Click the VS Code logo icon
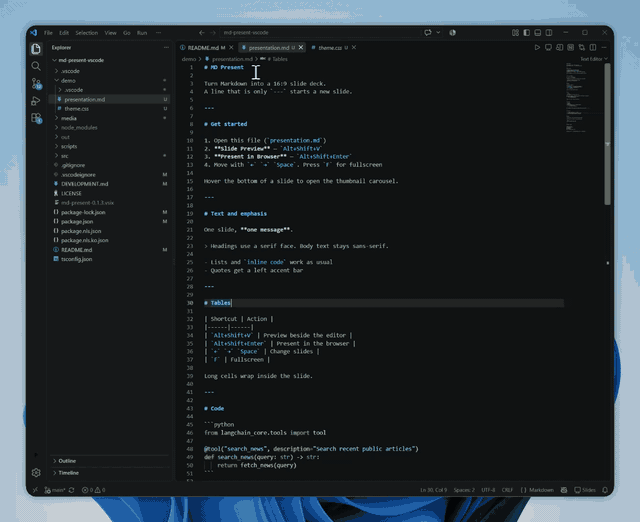 pos(33,33)
